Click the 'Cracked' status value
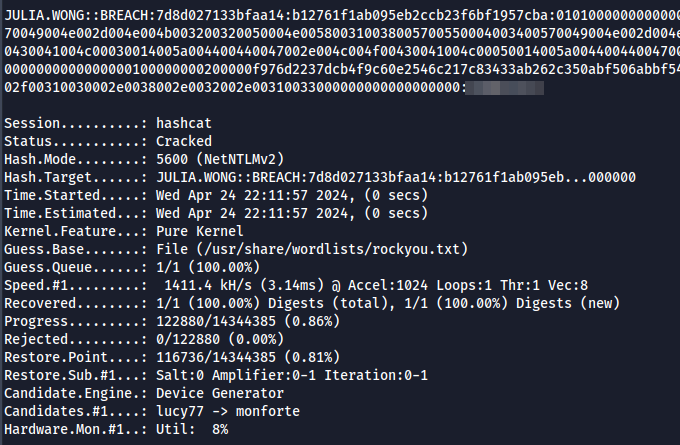 [185, 141]
